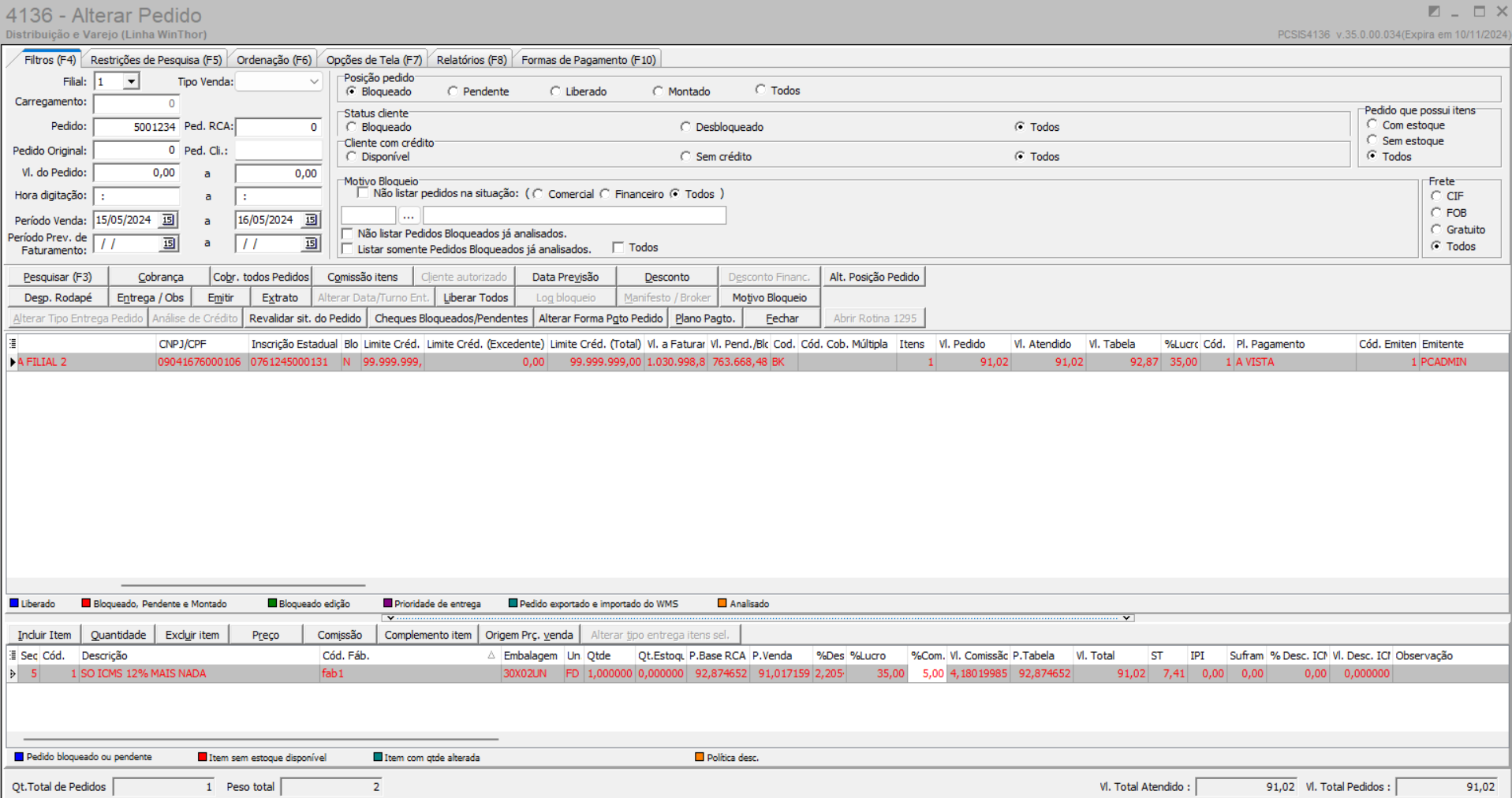Open the Filial dropdown
1512x798 pixels.
[131, 81]
